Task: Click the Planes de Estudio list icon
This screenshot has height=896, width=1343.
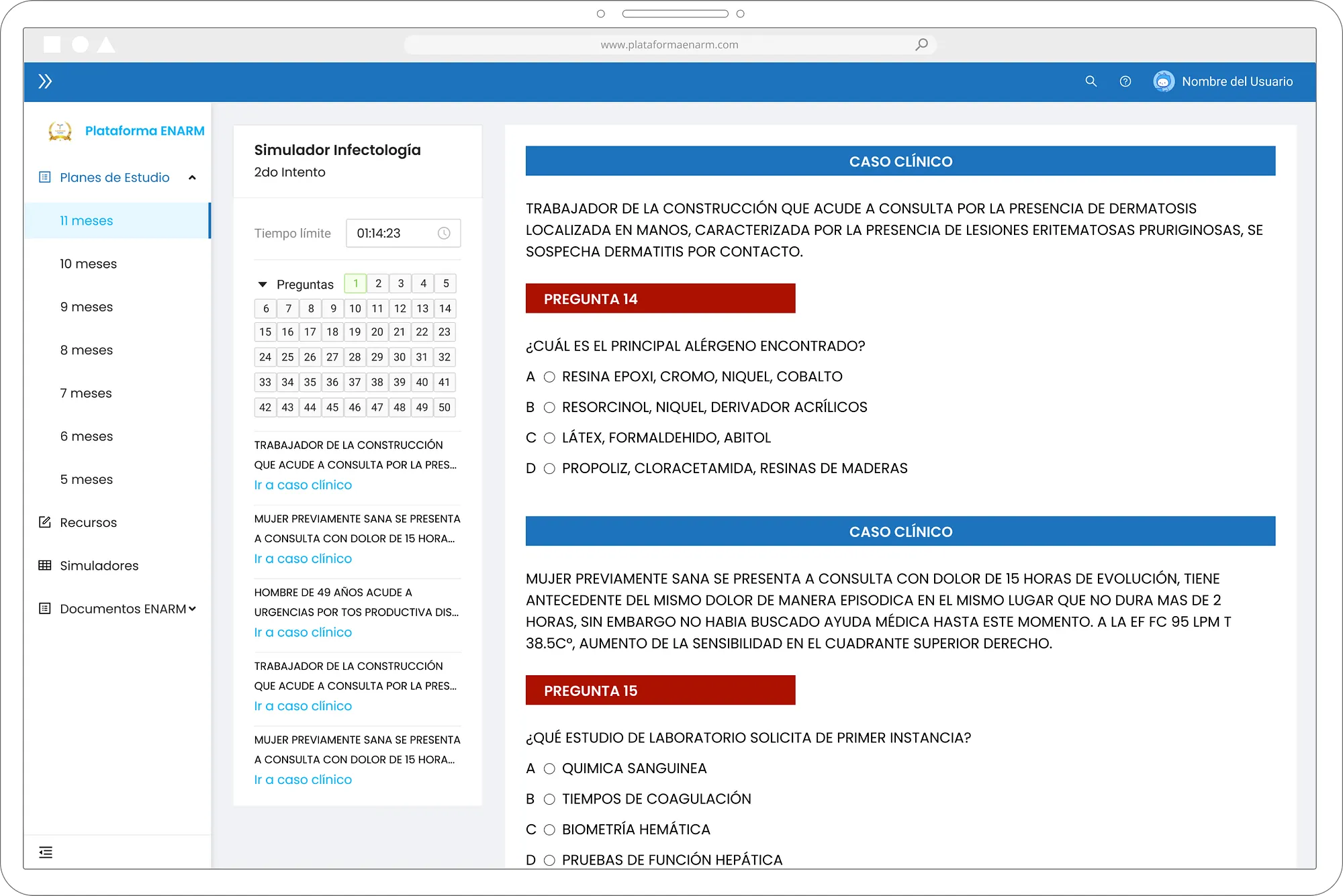Action: [x=45, y=177]
